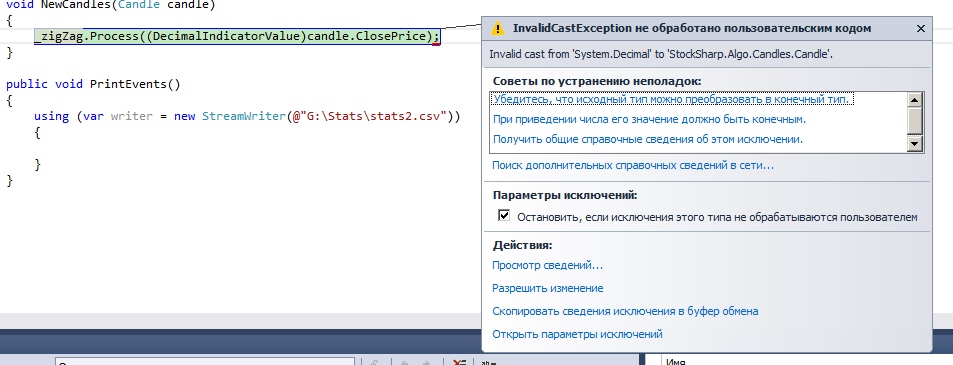Click the StreamWriter file path string in code
The image size is (953, 365).
point(372,115)
